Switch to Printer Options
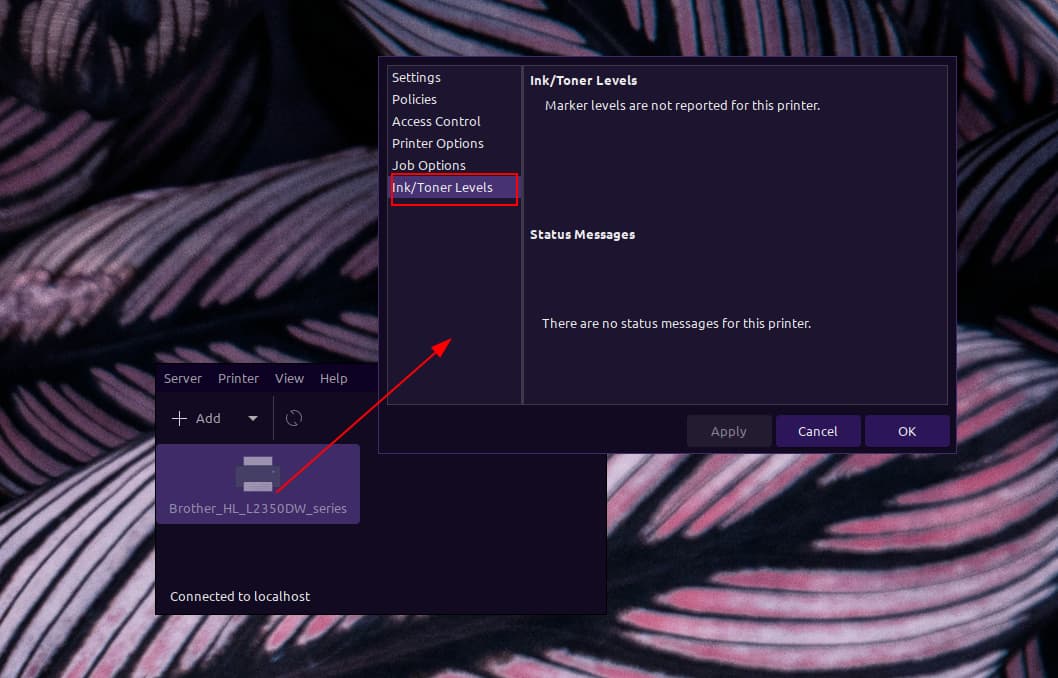1058x678 pixels. click(437, 143)
